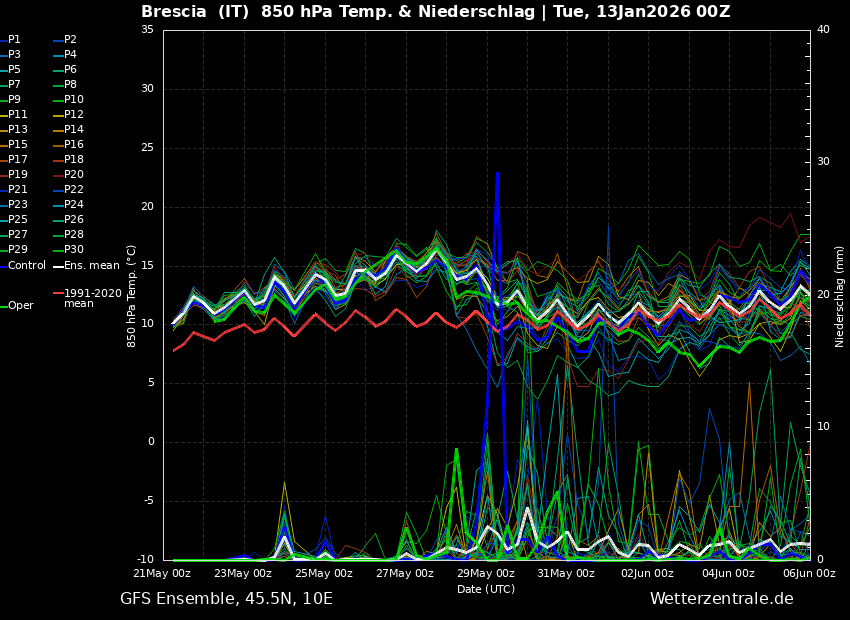The height and width of the screenshot is (620, 850).
Task: Click the 35 tick on the temperature axis
Action: coord(147,29)
